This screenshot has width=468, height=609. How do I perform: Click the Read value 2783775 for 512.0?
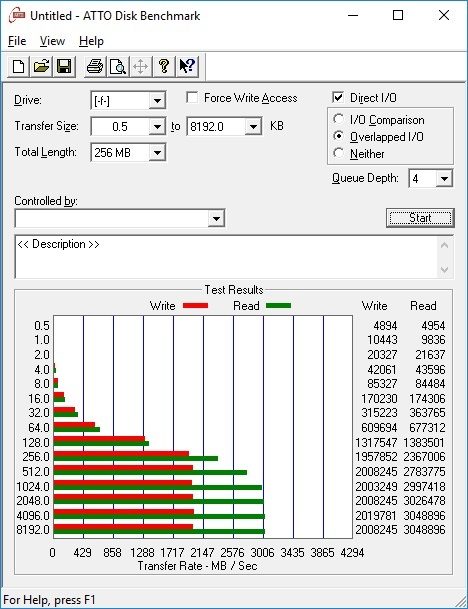point(424,472)
